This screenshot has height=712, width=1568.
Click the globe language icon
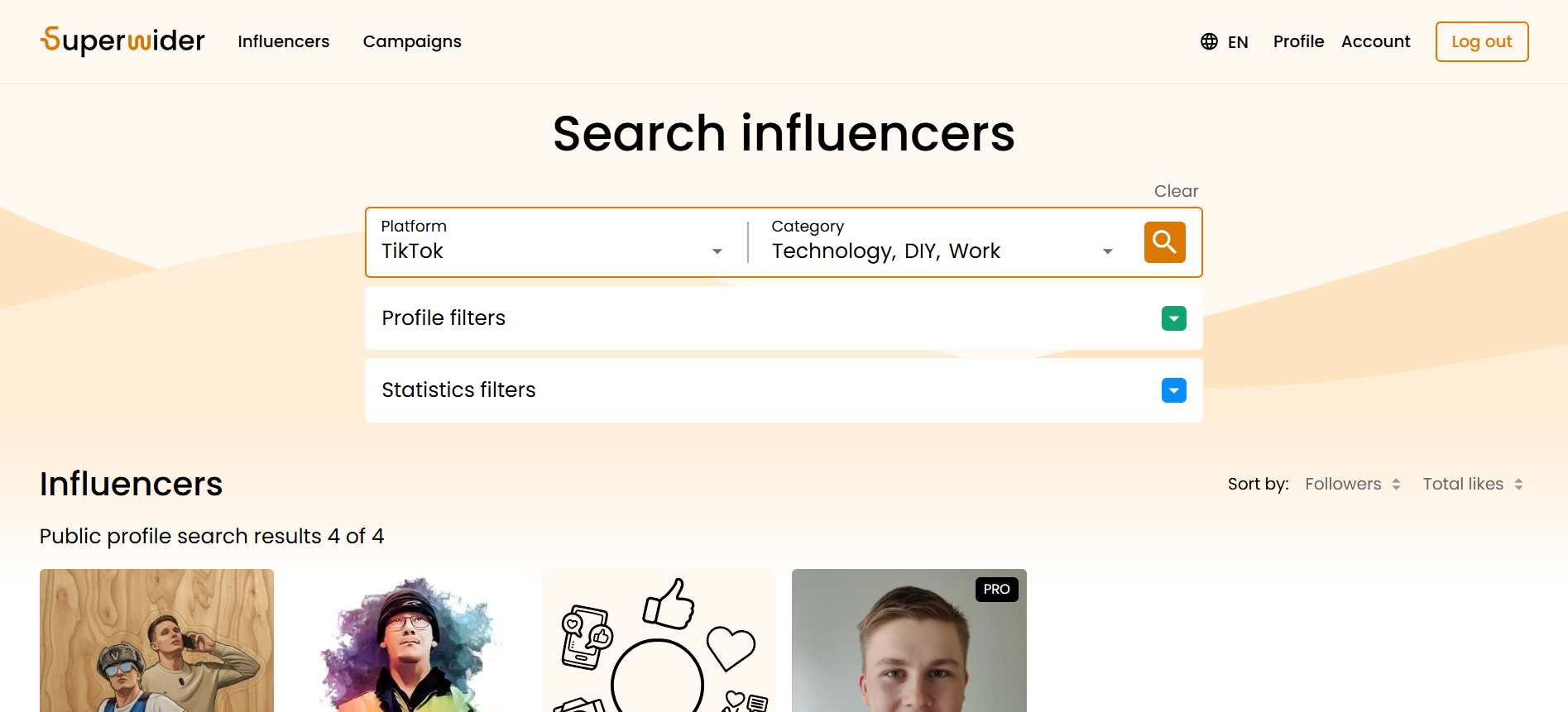(x=1209, y=41)
